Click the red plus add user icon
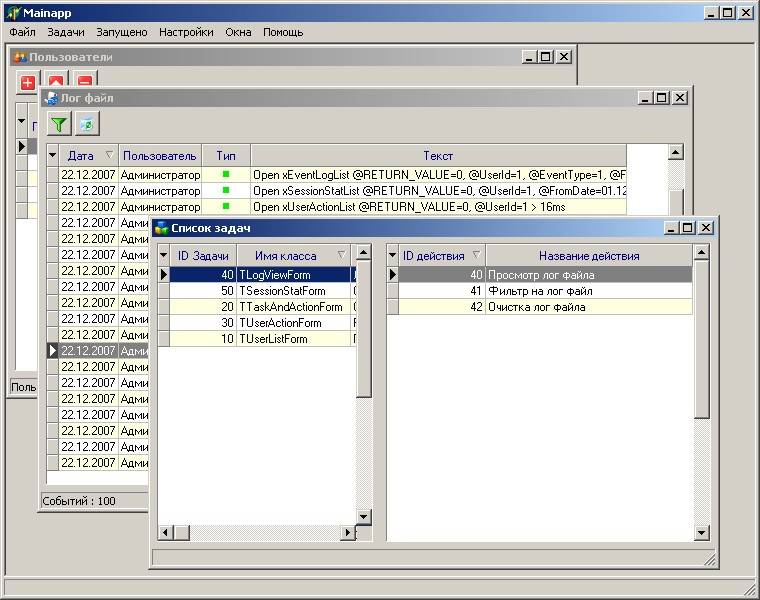Image resolution: width=760 pixels, height=600 pixels. tap(28, 83)
